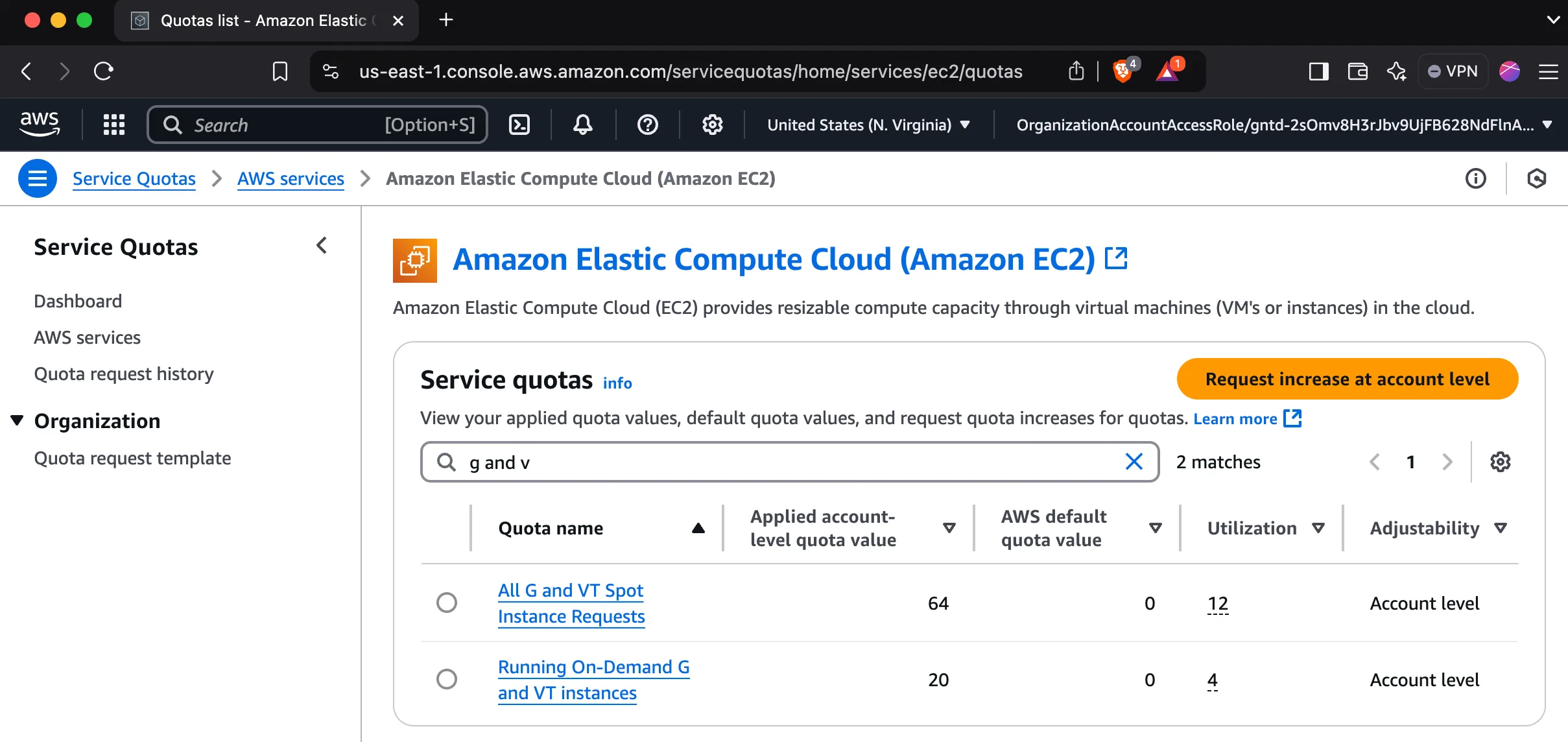Open the info panel icon
1568x742 pixels.
tap(1475, 178)
